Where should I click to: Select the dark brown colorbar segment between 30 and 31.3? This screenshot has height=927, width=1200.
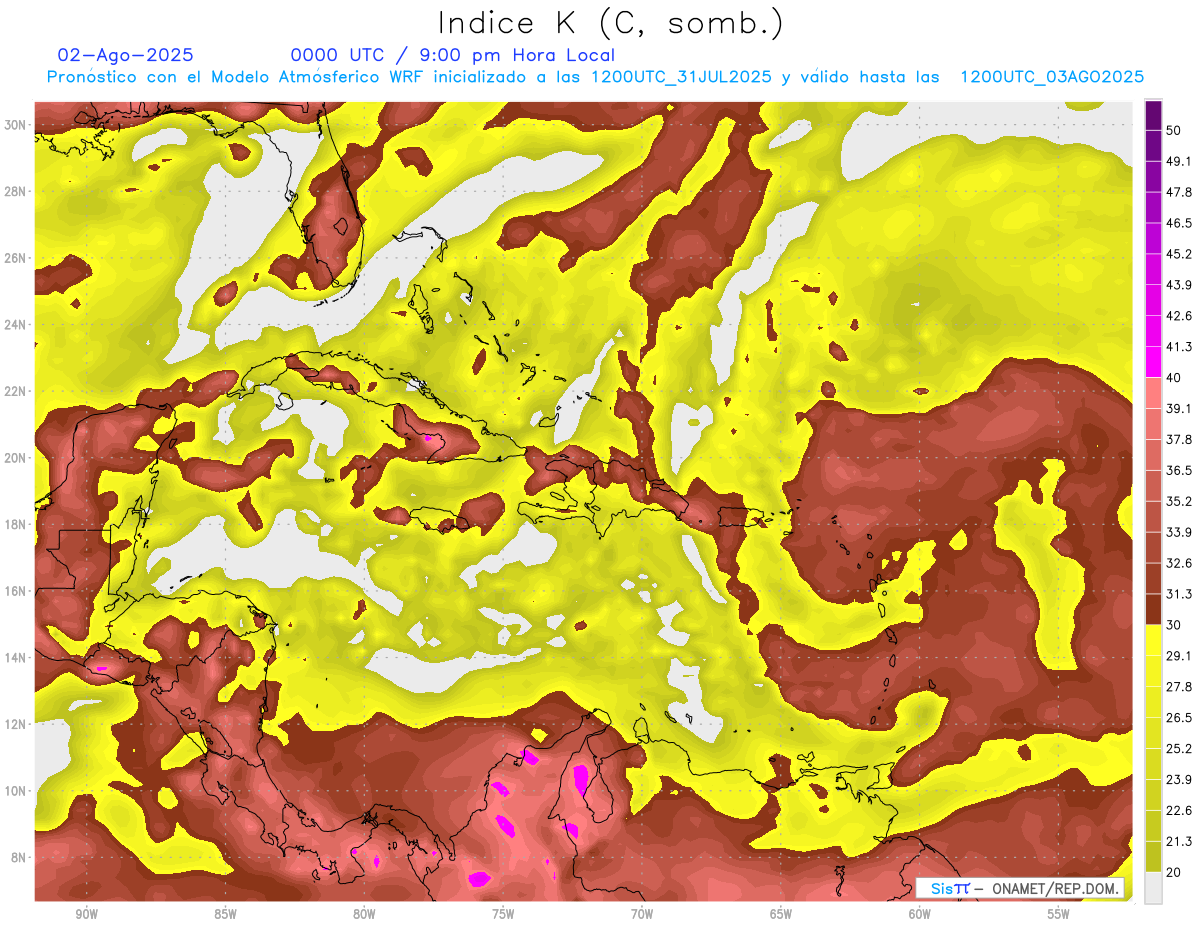click(x=1153, y=609)
